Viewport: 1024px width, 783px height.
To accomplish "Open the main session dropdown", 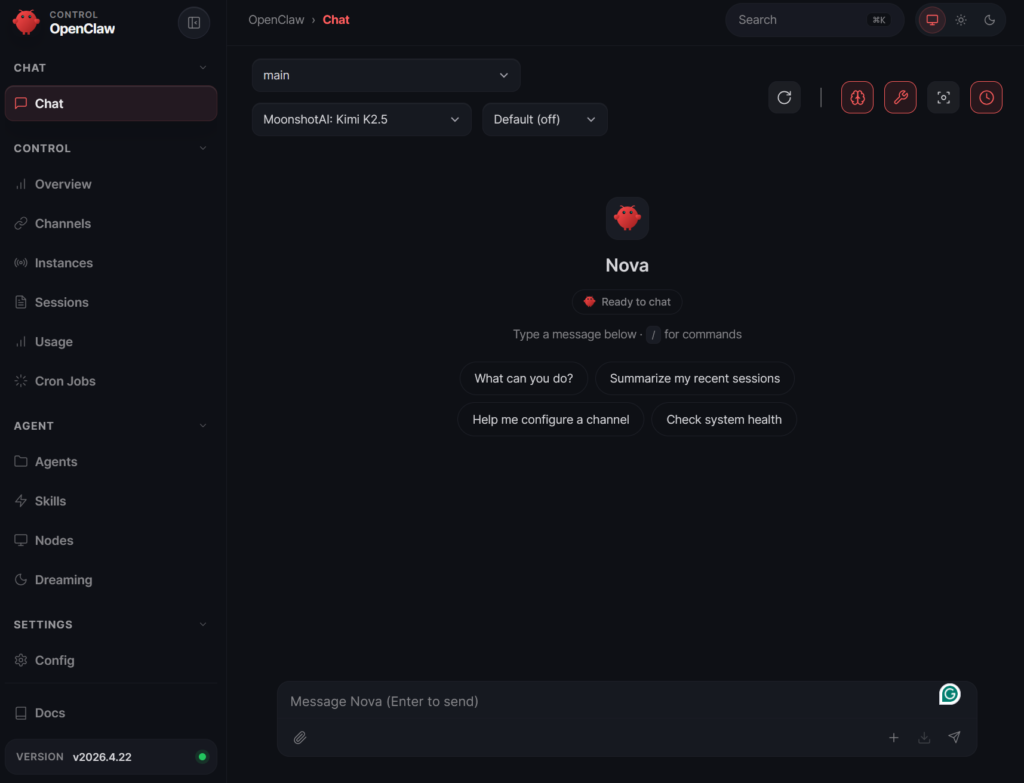I will 386,75.
